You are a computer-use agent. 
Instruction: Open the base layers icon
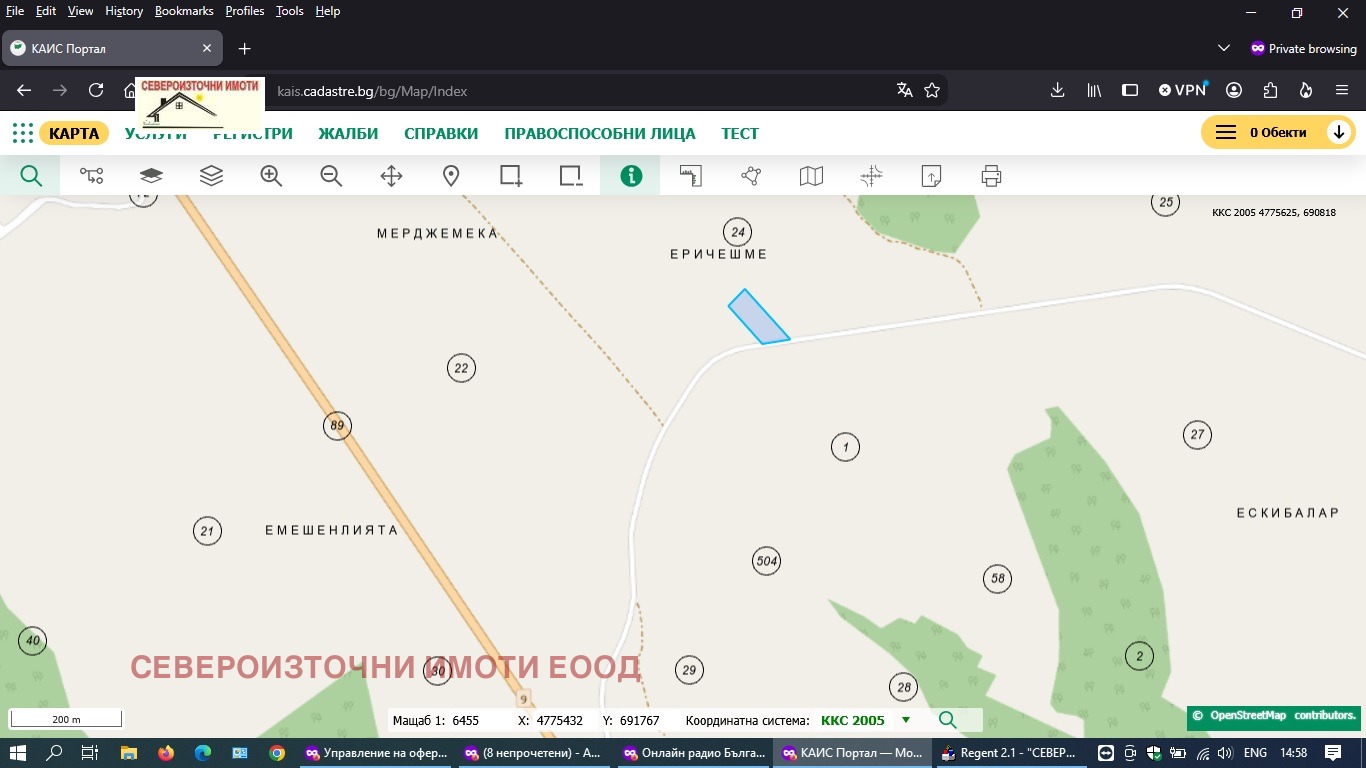[x=151, y=176]
